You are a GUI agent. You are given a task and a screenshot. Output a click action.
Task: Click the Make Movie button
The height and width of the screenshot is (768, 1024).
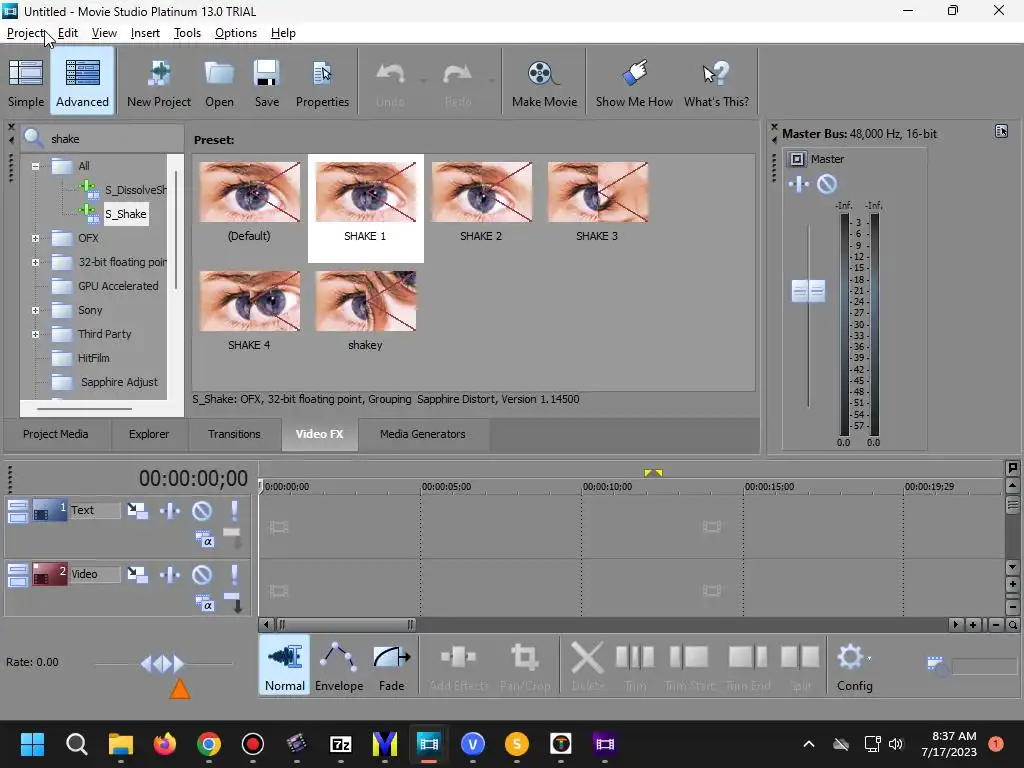click(544, 82)
